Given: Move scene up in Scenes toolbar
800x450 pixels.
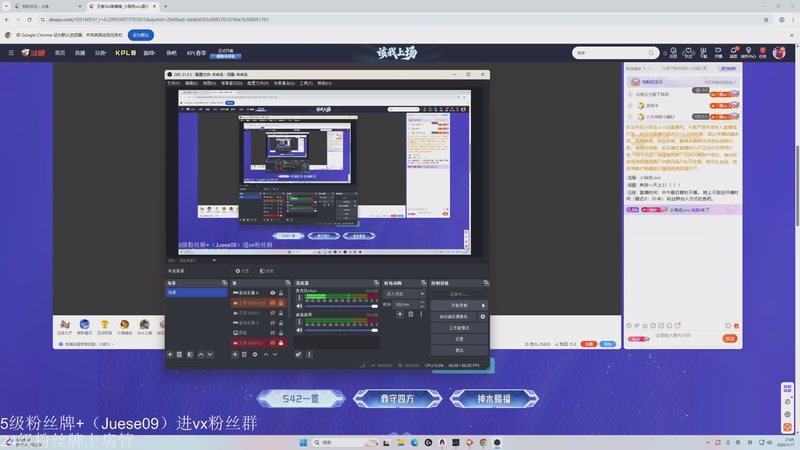Looking at the screenshot, I should point(201,355).
